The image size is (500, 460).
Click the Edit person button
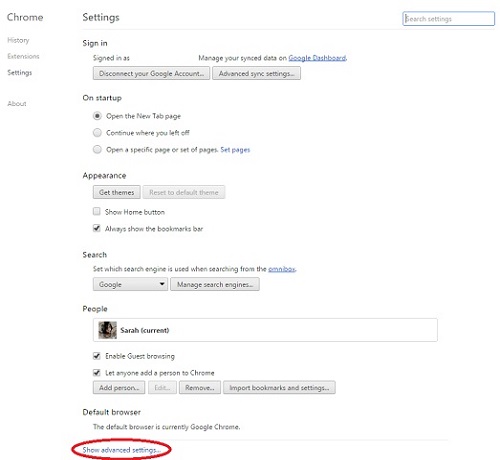coord(162,388)
